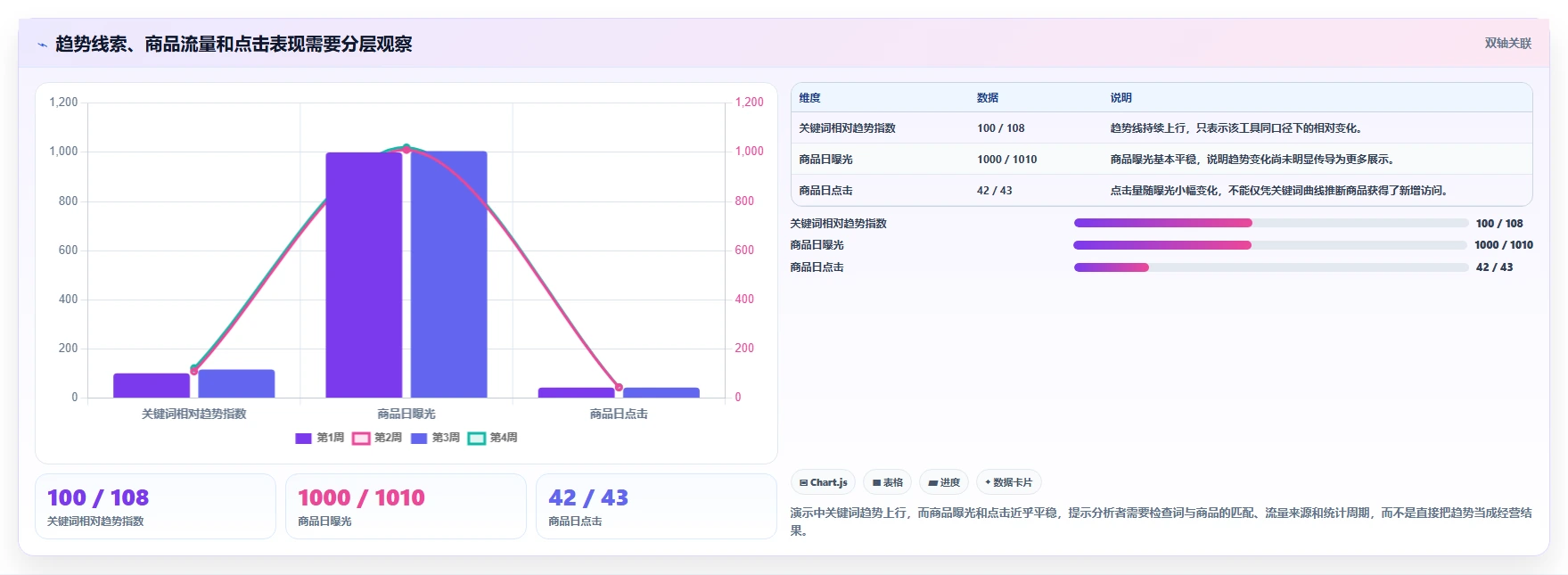
Task: Click the 维度 column header
Action: [x=809, y=98]
